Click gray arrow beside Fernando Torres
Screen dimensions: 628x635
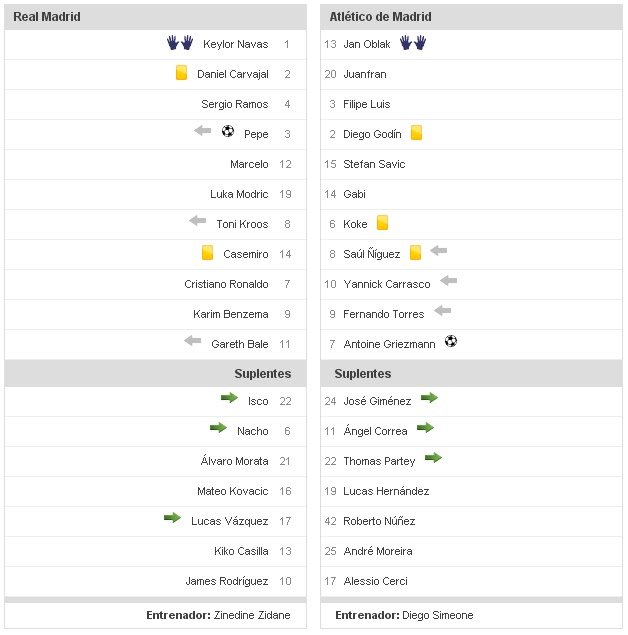click(x=443, y=311)
